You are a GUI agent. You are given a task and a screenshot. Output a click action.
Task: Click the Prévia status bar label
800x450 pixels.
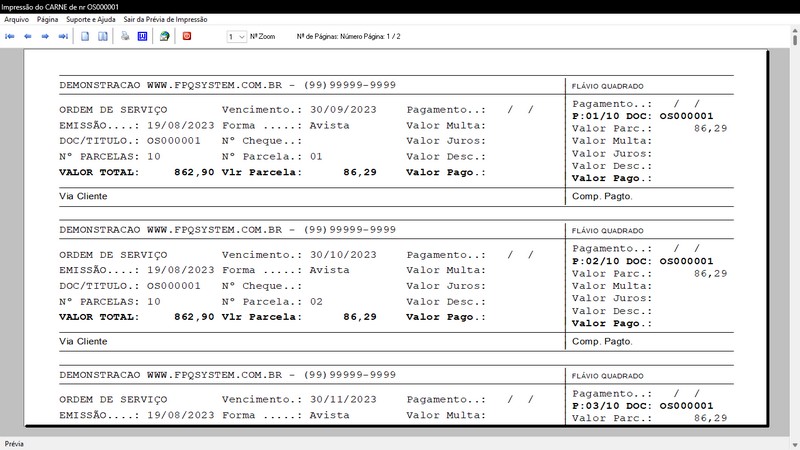click(x=14, y=443)
